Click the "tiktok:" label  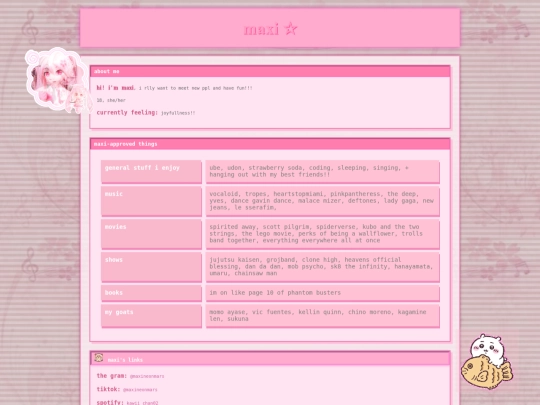point(108,389)
